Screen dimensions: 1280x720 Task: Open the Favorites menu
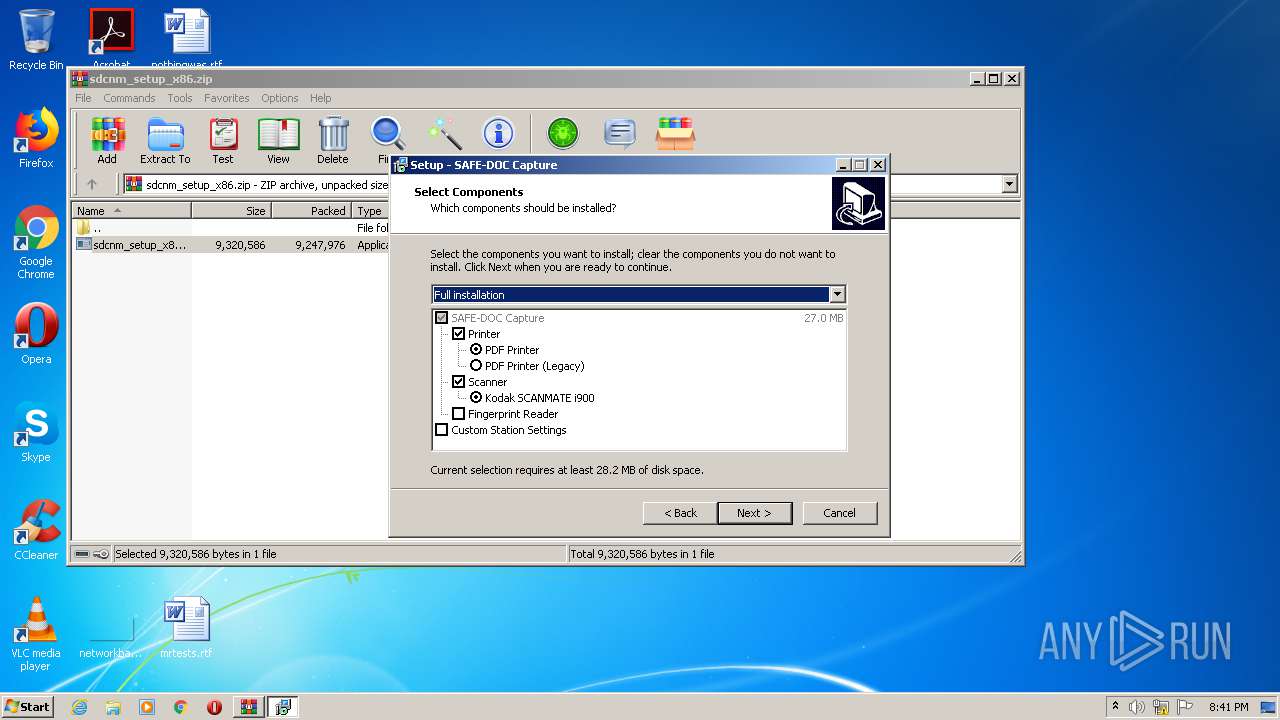[x=227, y=98]
